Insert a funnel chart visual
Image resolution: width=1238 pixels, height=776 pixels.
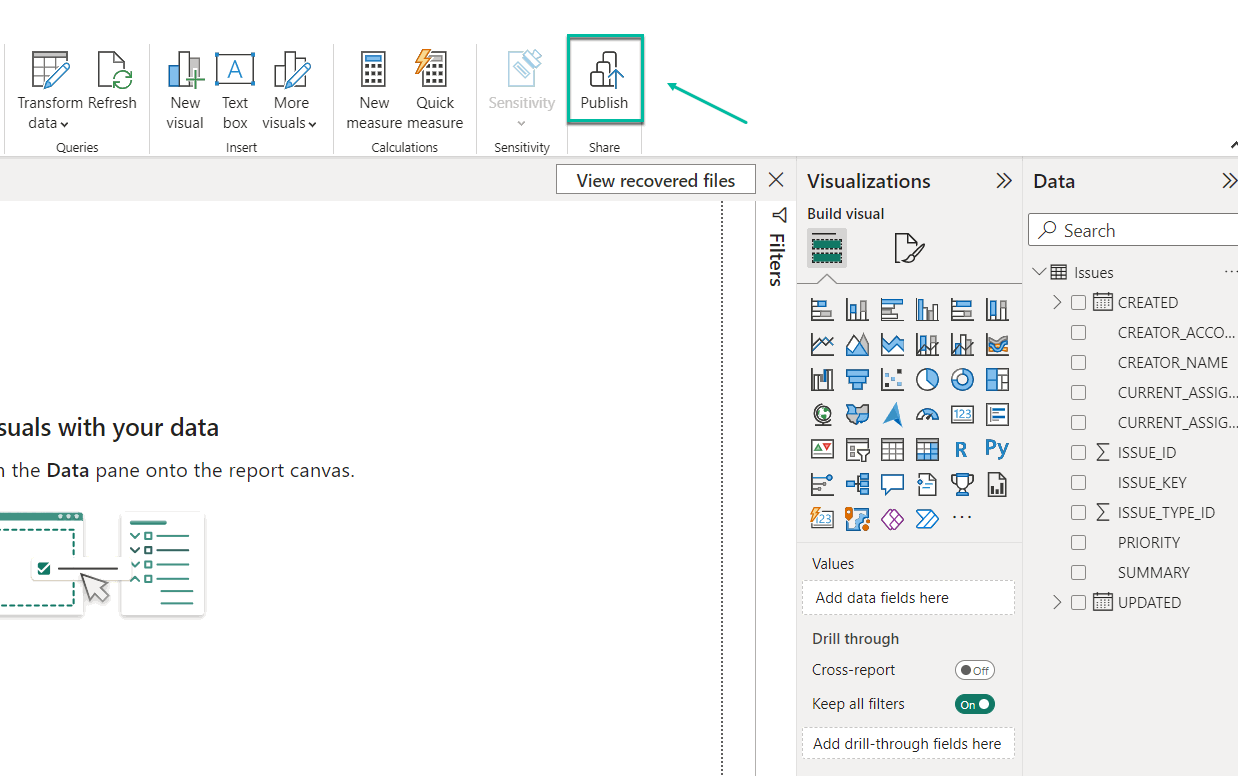[857, 379]
